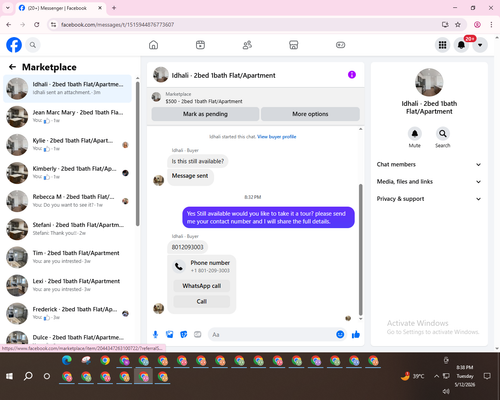
Task: Open the purple conversation info icon
Action: click(352, 75)
